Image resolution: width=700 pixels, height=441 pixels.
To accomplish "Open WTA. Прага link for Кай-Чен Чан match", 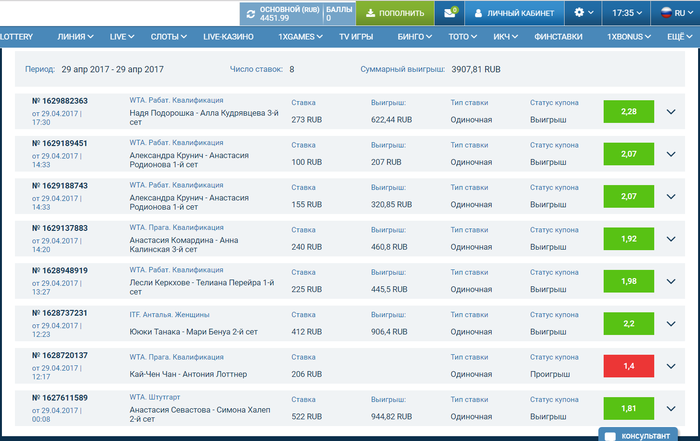I will point(176,357).
